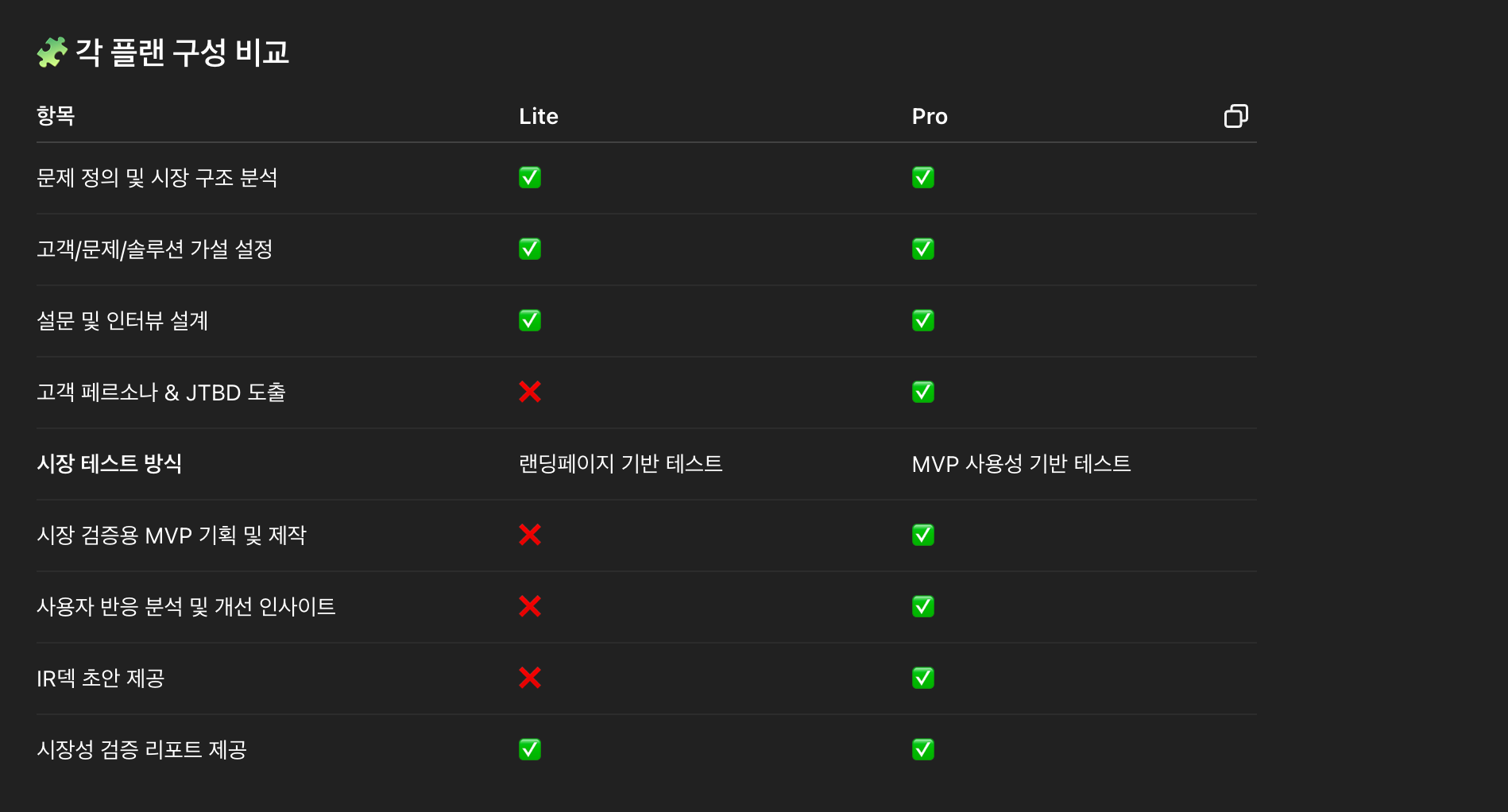
Task: Click the 랜딩페이지 기반 테스트 cell
Action: [621, 463]
